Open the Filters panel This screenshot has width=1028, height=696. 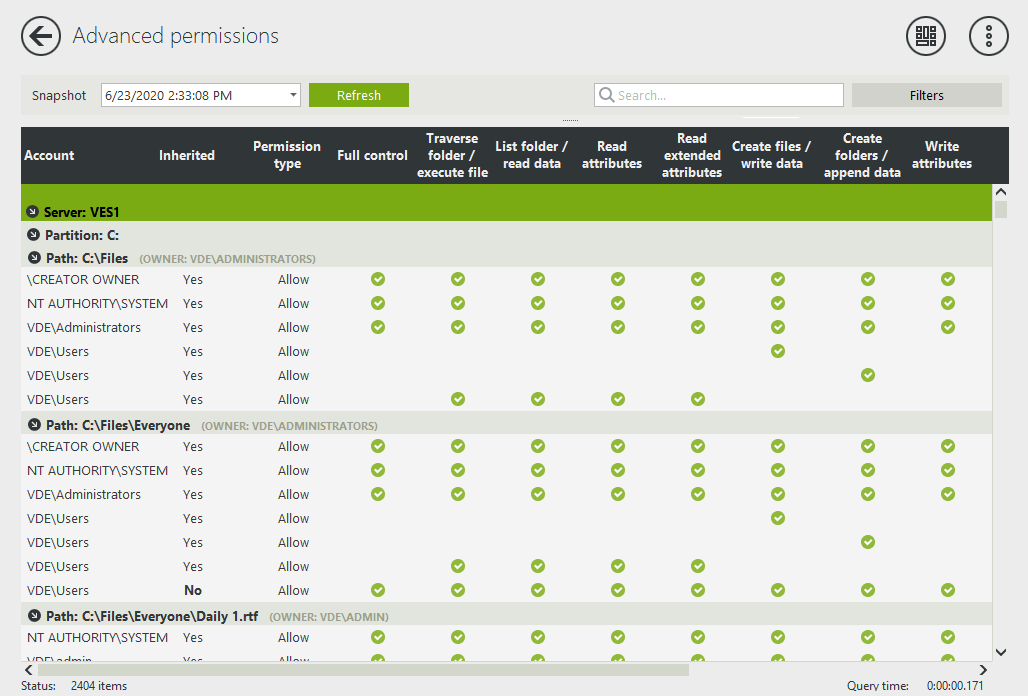(926, 95)
